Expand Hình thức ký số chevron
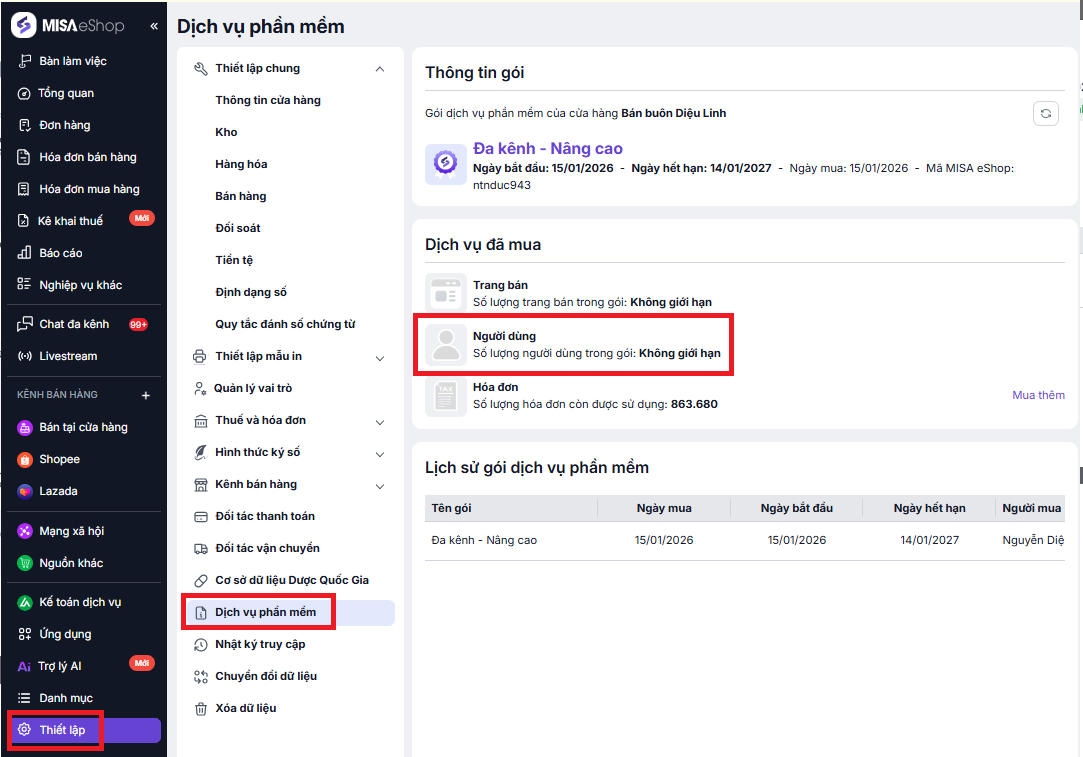 [380, 454]
